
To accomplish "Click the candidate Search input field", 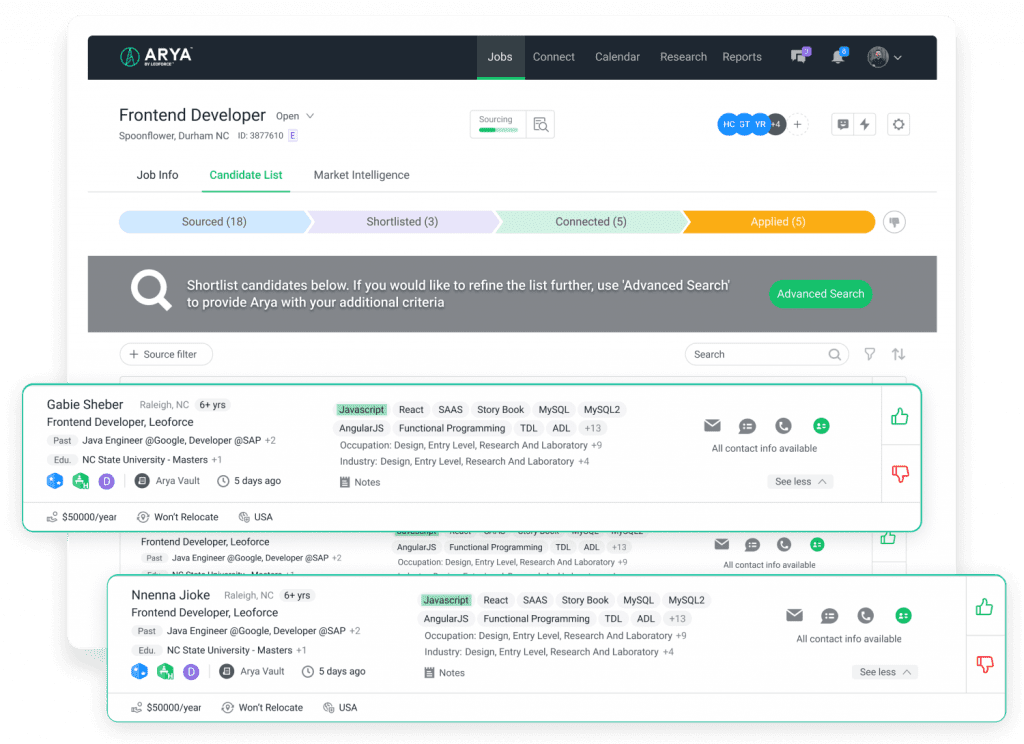I will (767, 354).
